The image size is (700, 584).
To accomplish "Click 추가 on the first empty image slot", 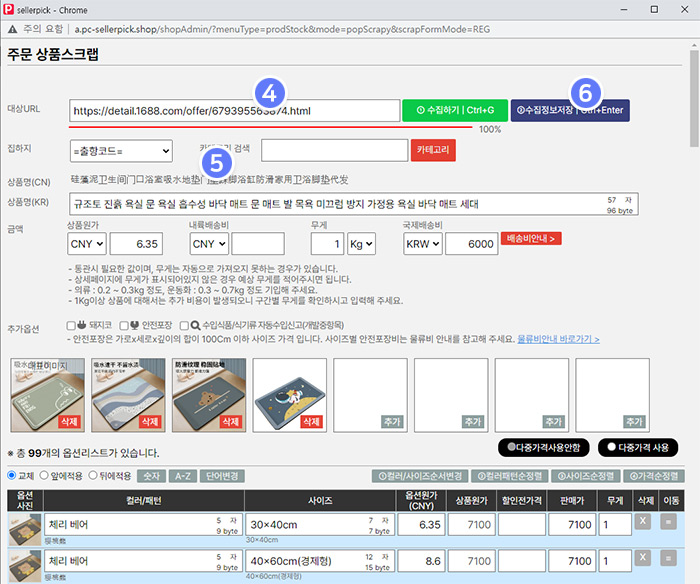I will click(x=391, y=423).
